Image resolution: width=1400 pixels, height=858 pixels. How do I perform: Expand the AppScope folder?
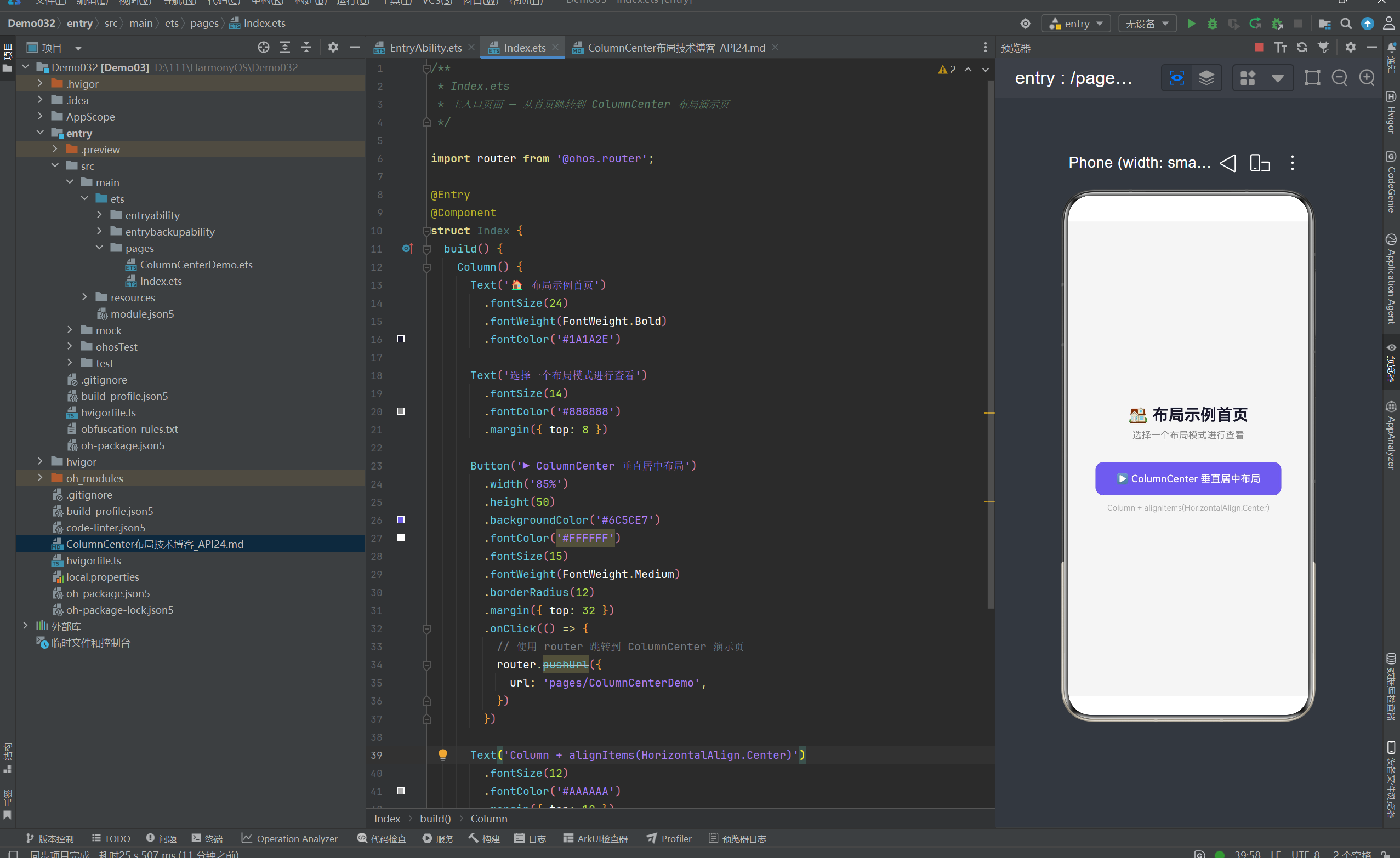(41, 116)
